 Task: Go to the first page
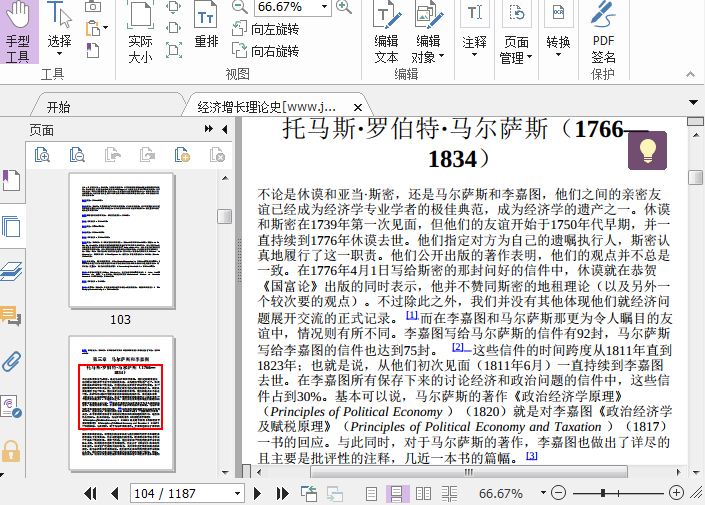point(90,493)
